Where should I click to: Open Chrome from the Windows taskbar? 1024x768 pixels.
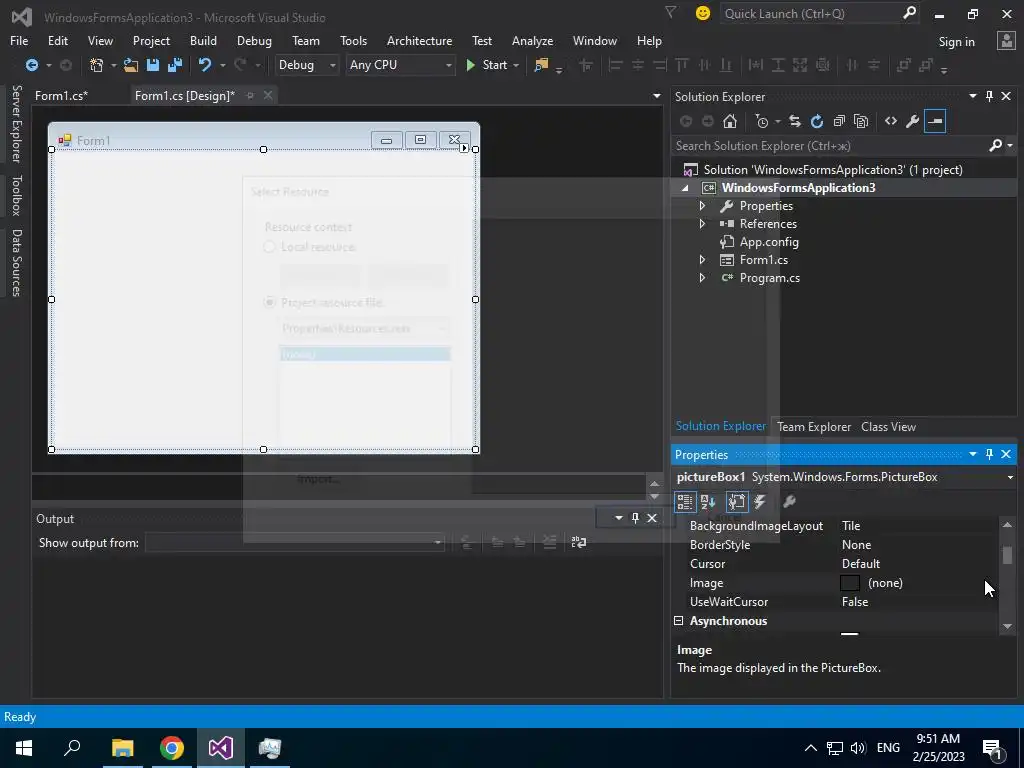click(x=172, y=748)
